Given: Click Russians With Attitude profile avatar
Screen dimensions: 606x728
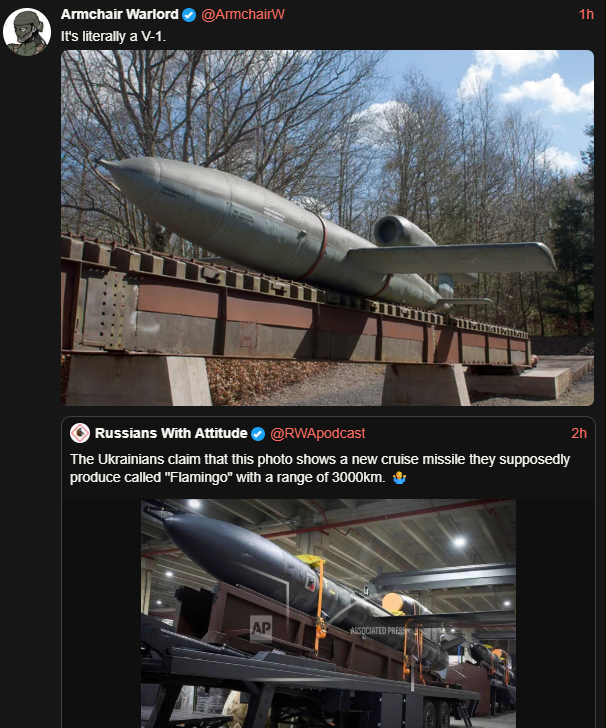Looking at the screenshot, I should coord(80,433).
